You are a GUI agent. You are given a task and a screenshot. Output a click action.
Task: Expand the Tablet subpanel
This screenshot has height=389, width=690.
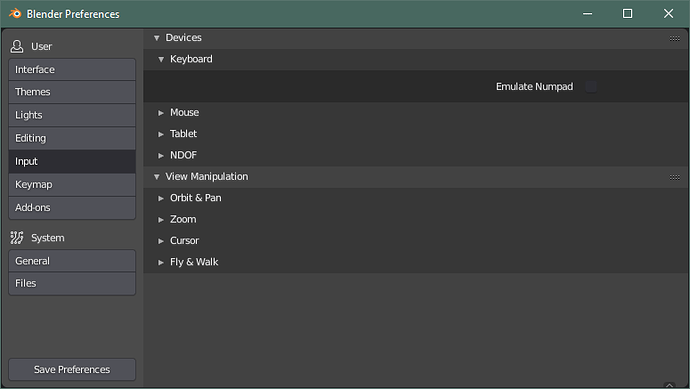161,134
